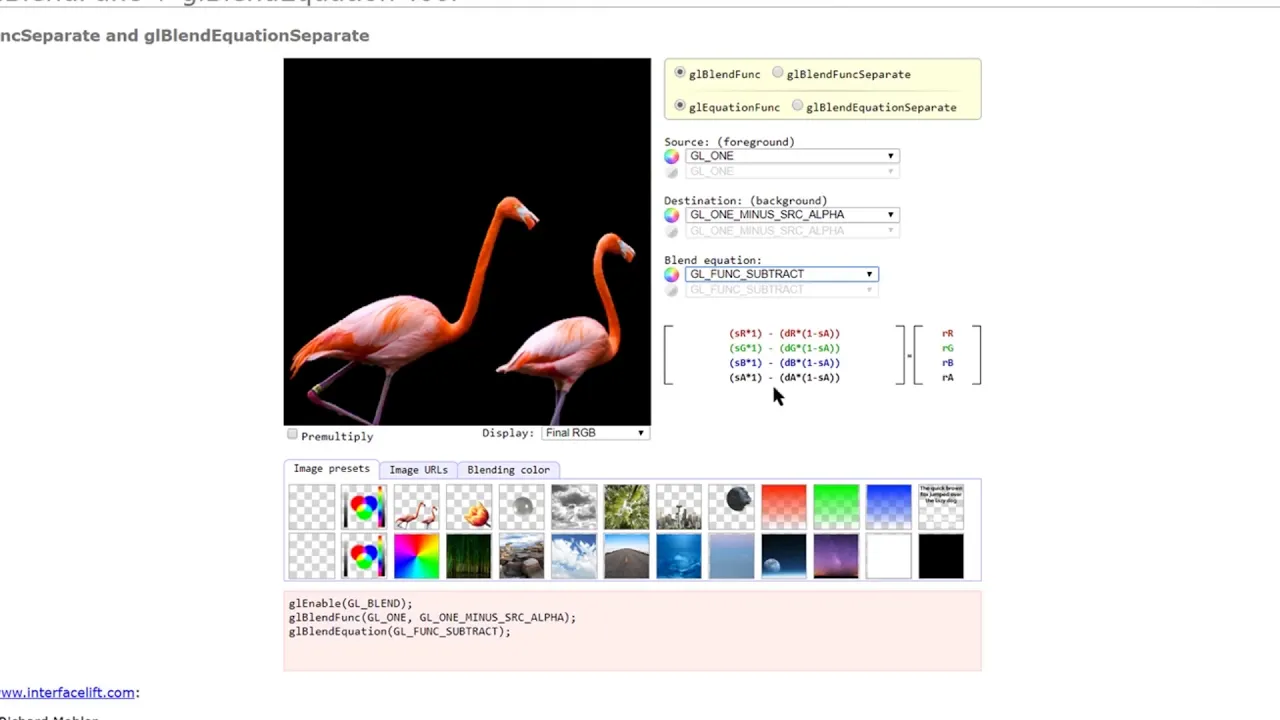This screenshot has height=720, width=1280.
Task: Click the rR result matrix entry
Action: [x=947, y=333]
